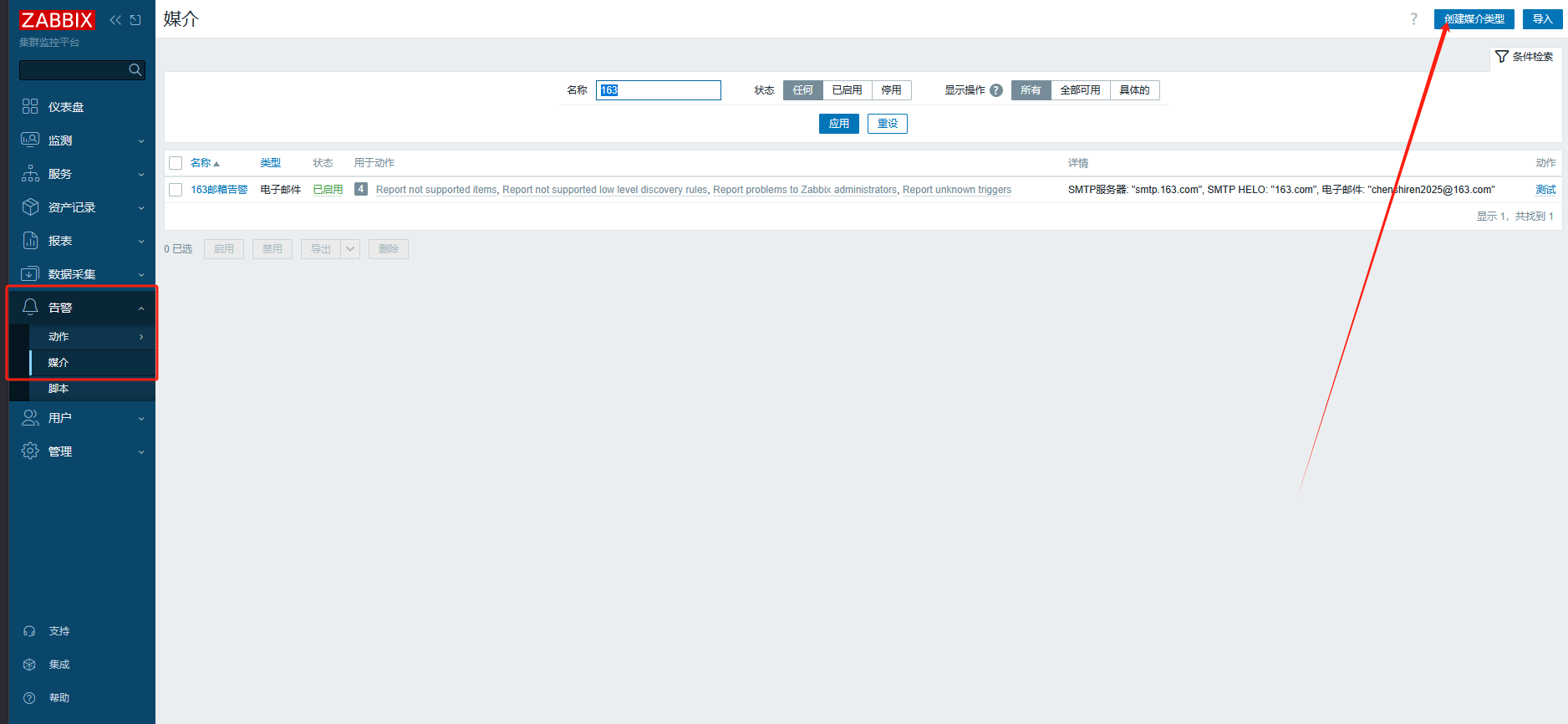Screen dimensions: 1568x724
Task: Expand the 数据采集 menu chevron
Action: tap(141, 275)
